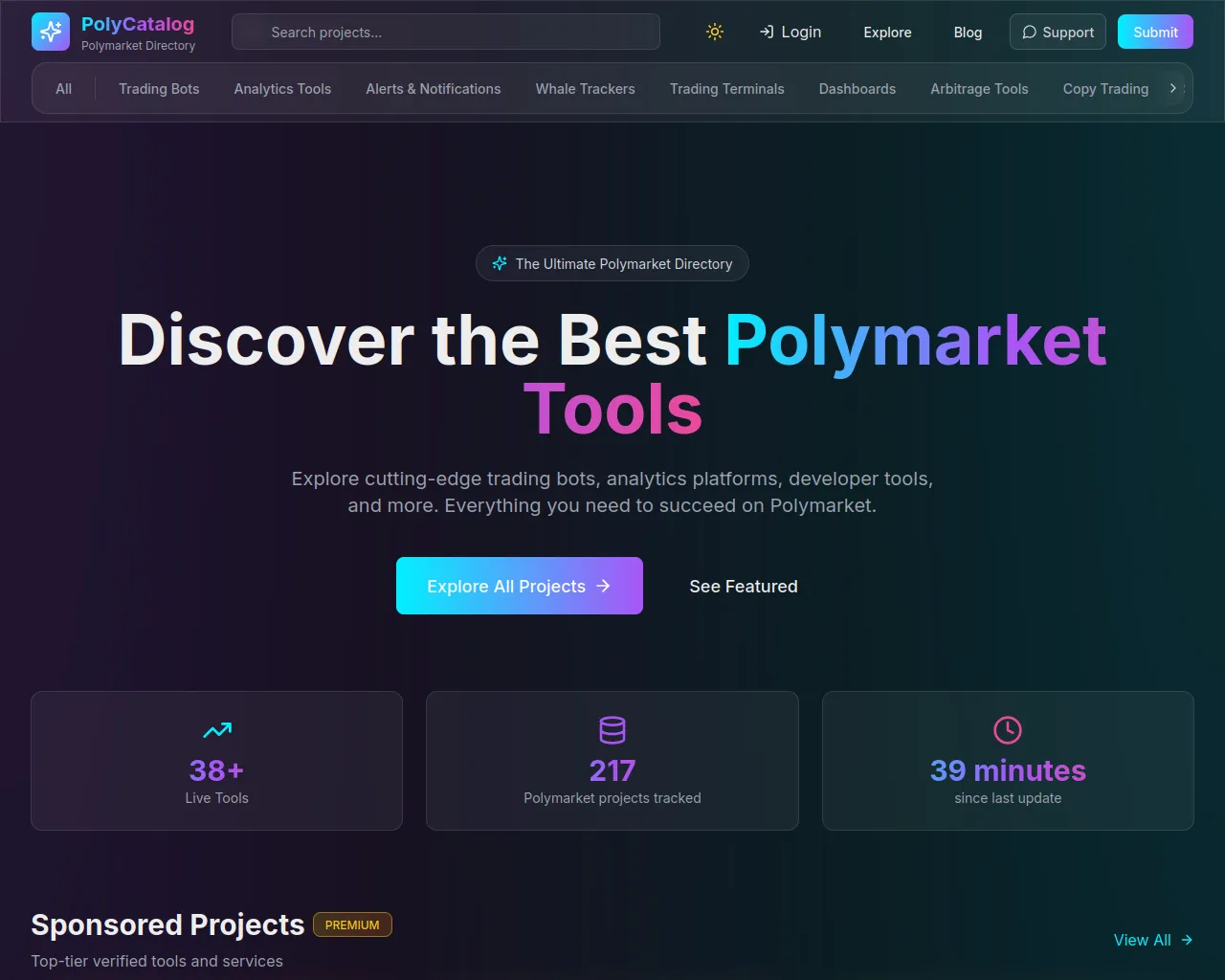Image resolution: width=1225 pixels, height=980 pixels.
Task: Go to the Explore page
Action: pos(887,32)
